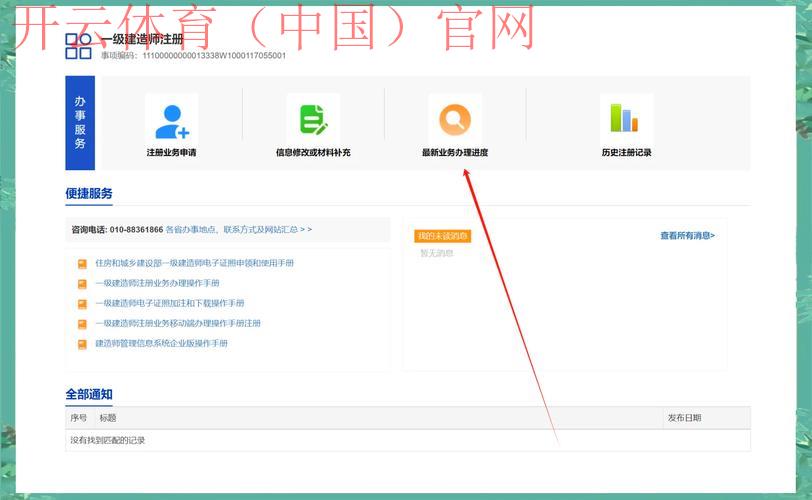Click the 信息修改或材料补充 label

[x=313, y=152]
